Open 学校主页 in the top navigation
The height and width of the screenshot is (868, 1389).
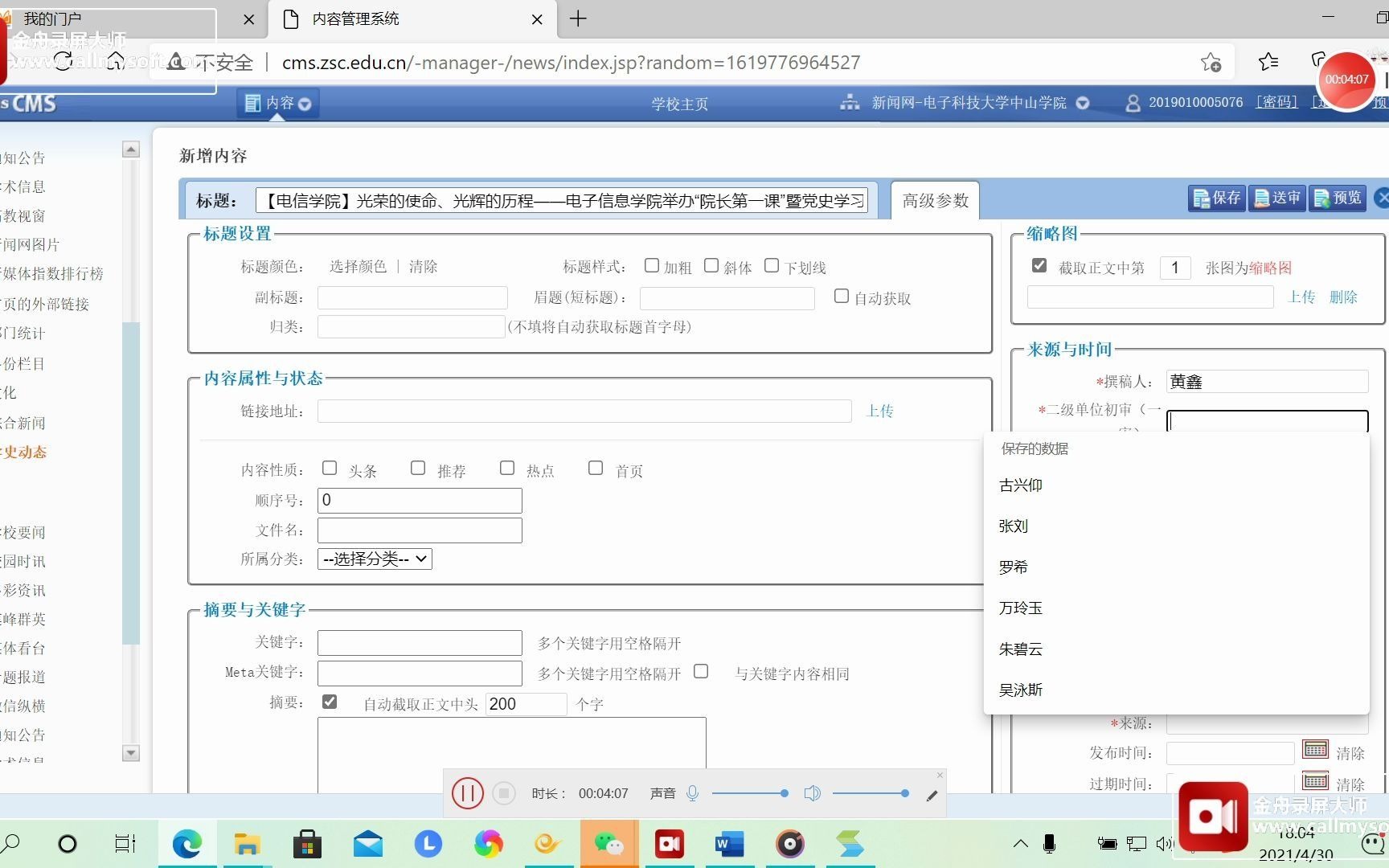[x=680, y=104]
